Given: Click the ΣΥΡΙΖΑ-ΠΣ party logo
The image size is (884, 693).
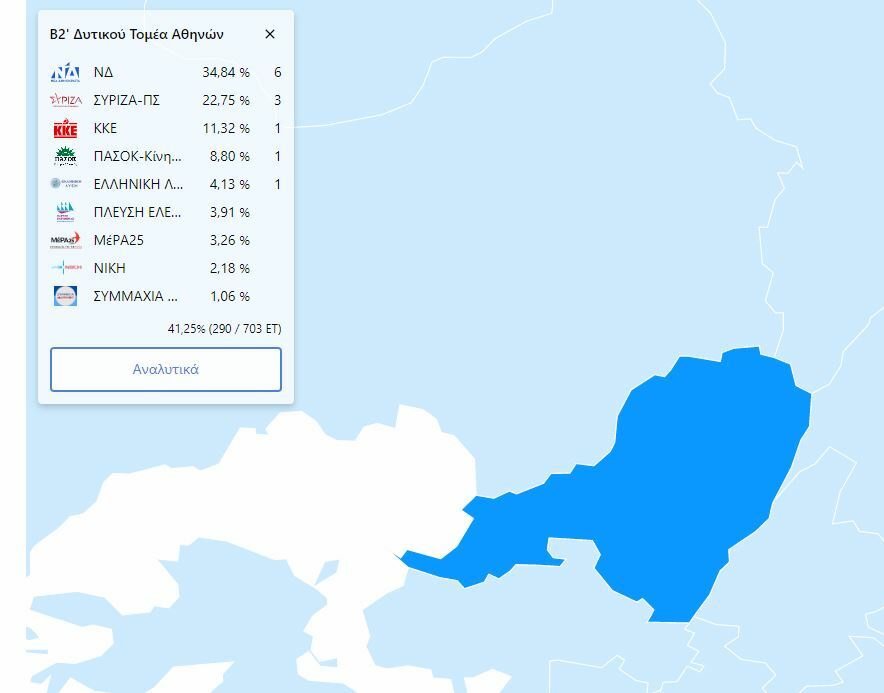Looking at the screenshot, I should pyautogui.click(x=65, y=100).
